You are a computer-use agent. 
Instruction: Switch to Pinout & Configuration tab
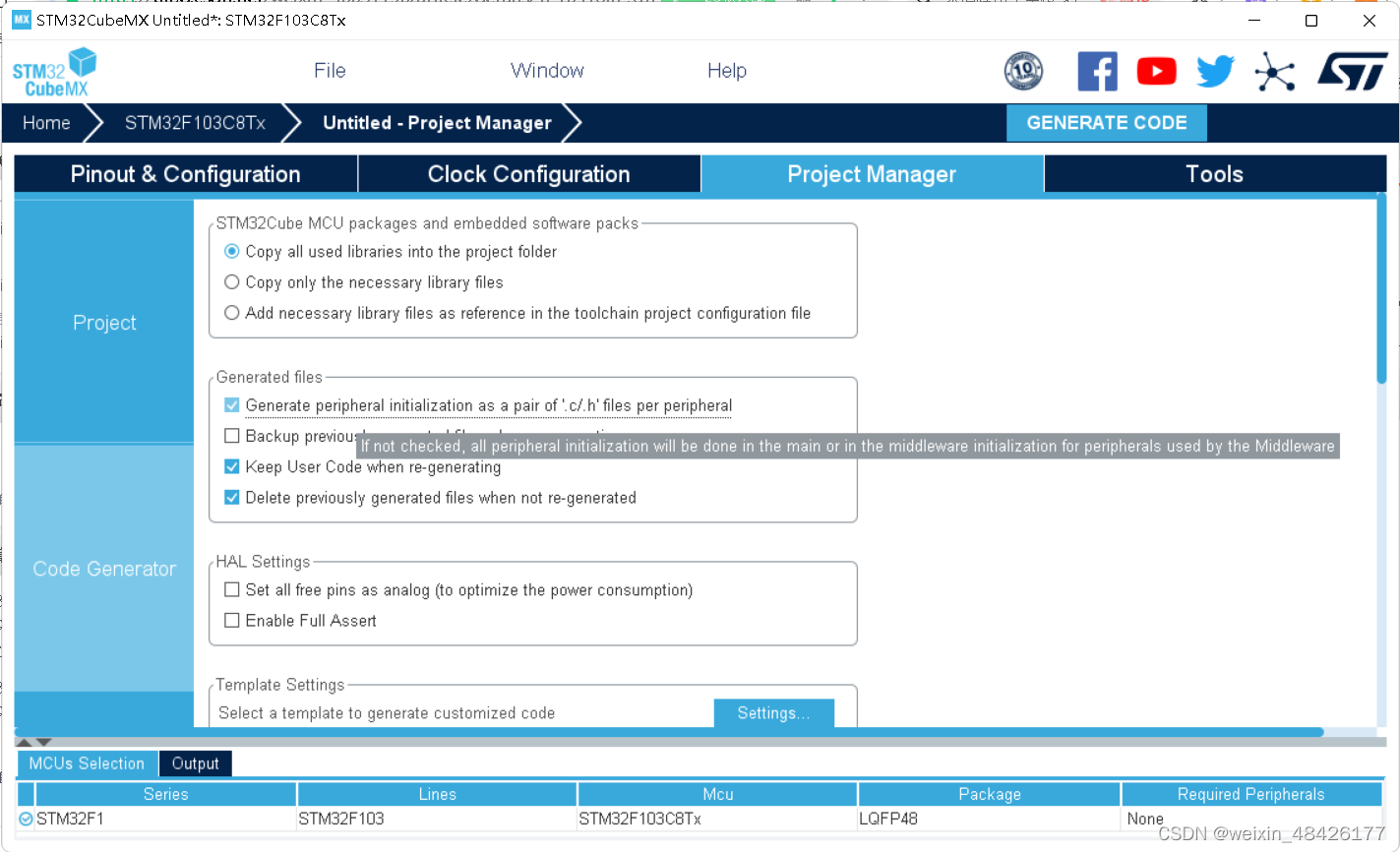(186, 174)
